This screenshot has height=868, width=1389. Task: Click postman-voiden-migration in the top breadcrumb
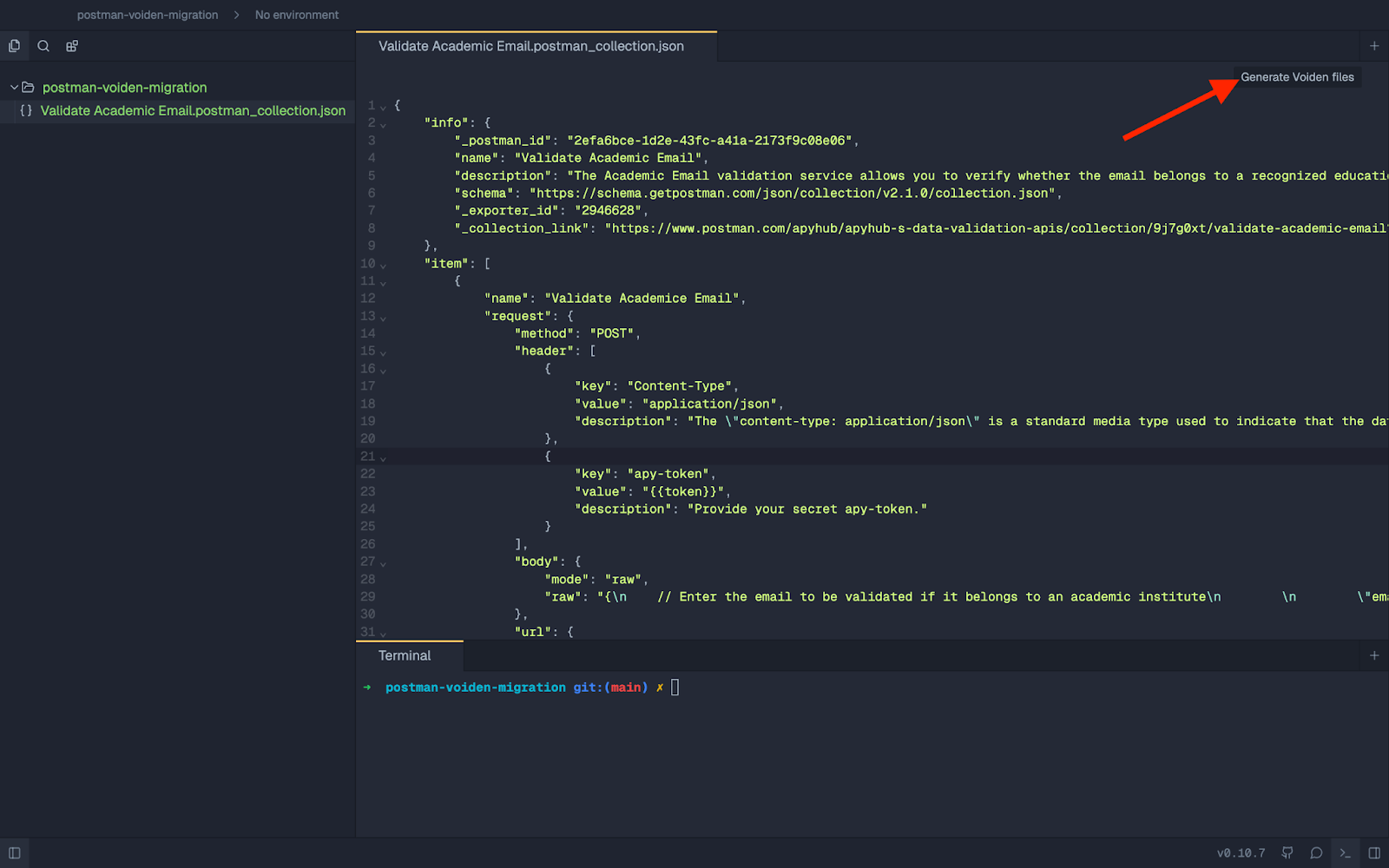(148, 15)
